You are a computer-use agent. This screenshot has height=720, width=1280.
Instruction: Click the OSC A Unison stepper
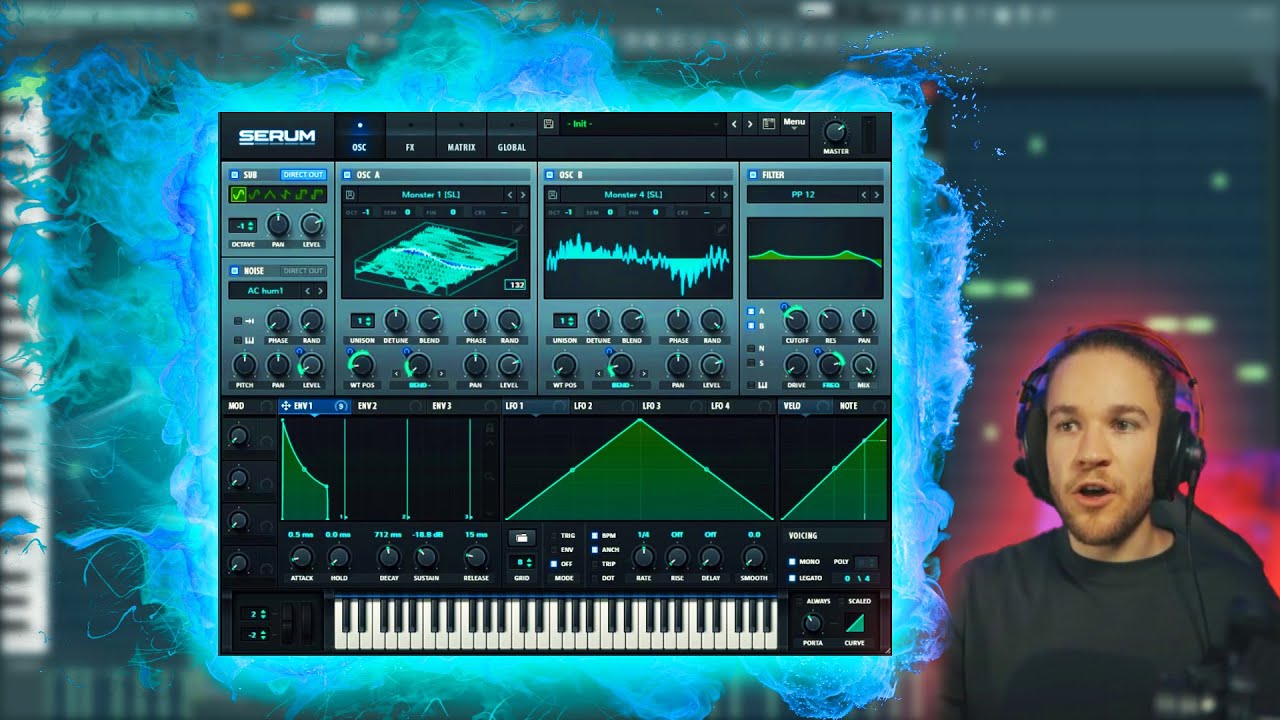pyautogui.click(x=362, y=321)
